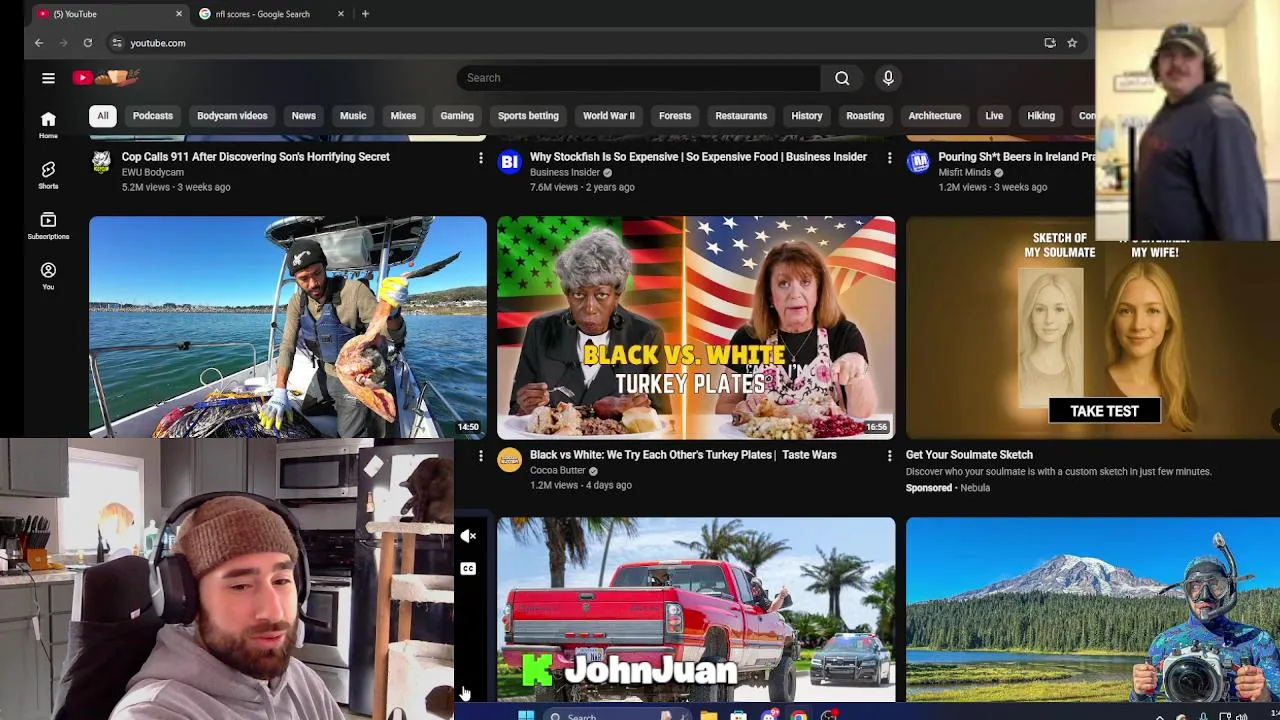Select the Podcasts filter chip
1280x720 pixels.
153,116
